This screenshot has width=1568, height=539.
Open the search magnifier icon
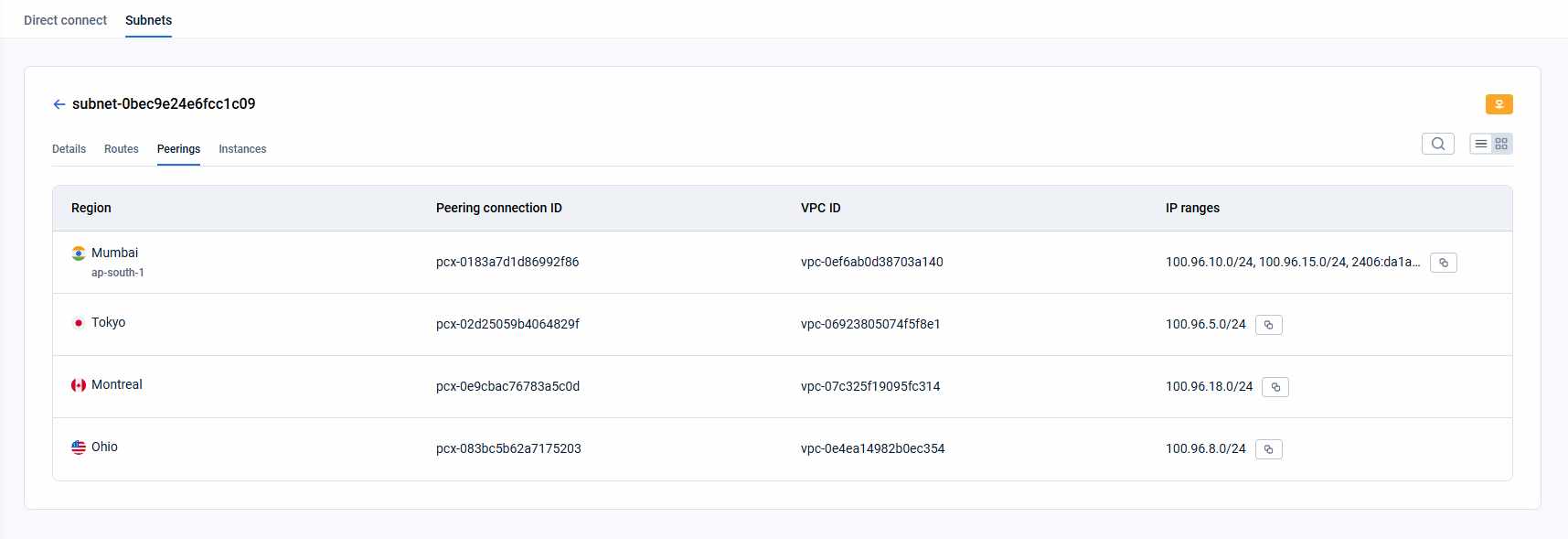[x=1438, y=144]
